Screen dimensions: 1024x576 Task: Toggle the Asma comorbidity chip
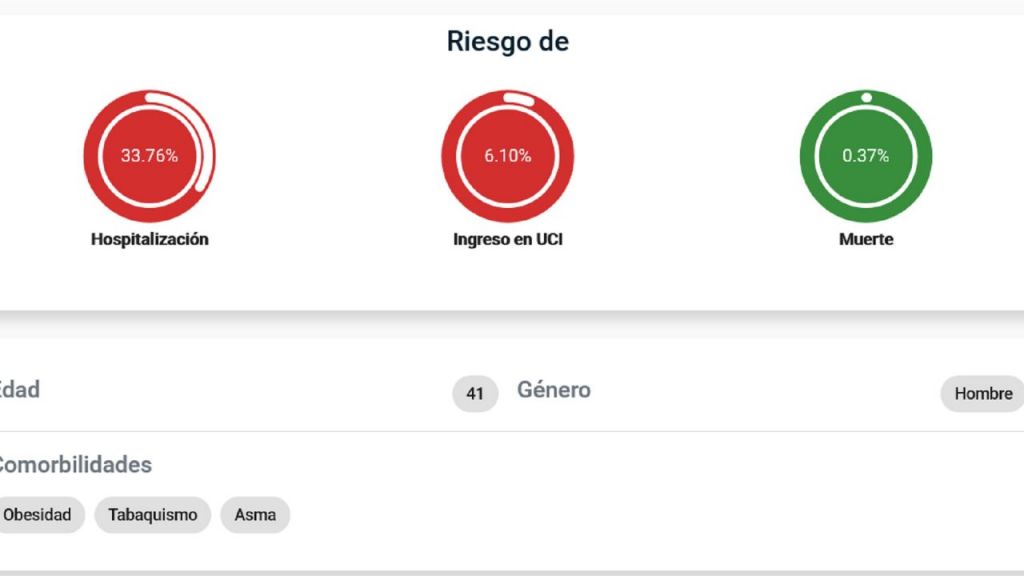point(255,515)
